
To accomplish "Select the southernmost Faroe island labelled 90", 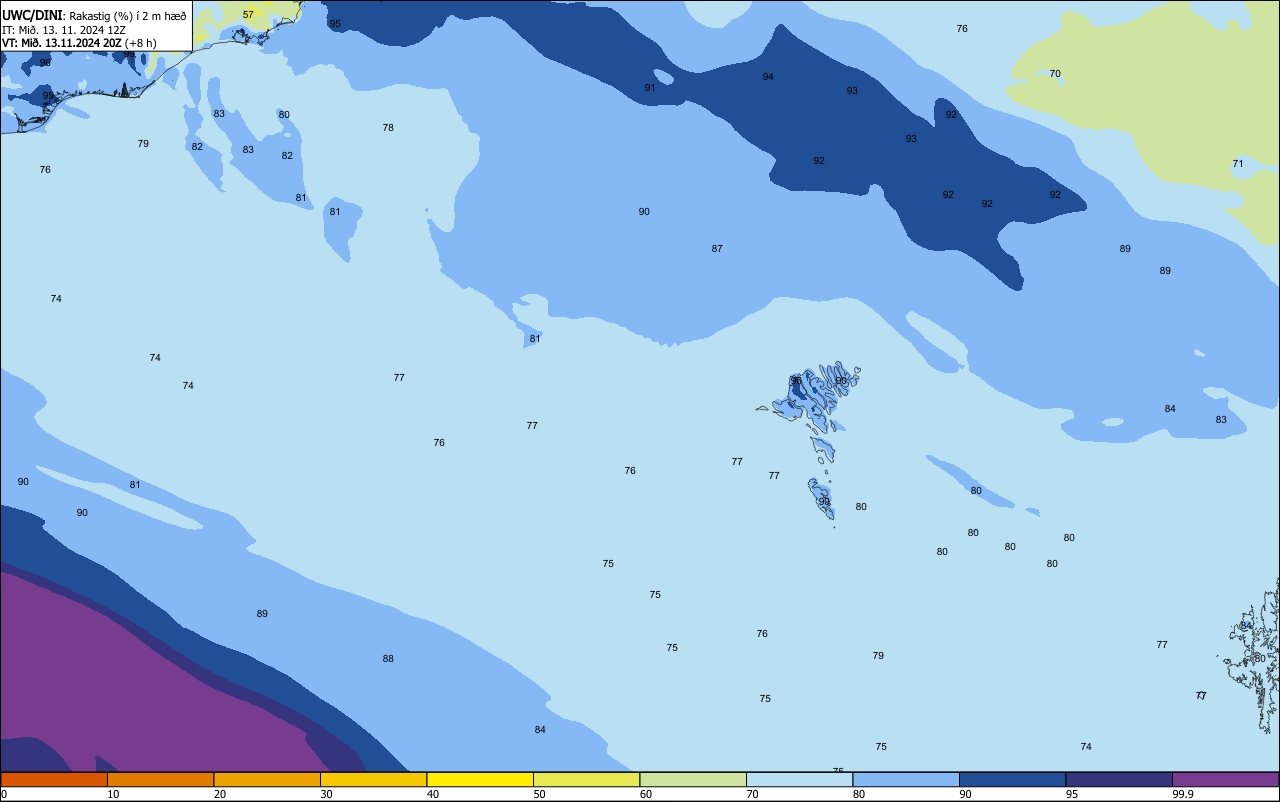I will tap(822, 498).
